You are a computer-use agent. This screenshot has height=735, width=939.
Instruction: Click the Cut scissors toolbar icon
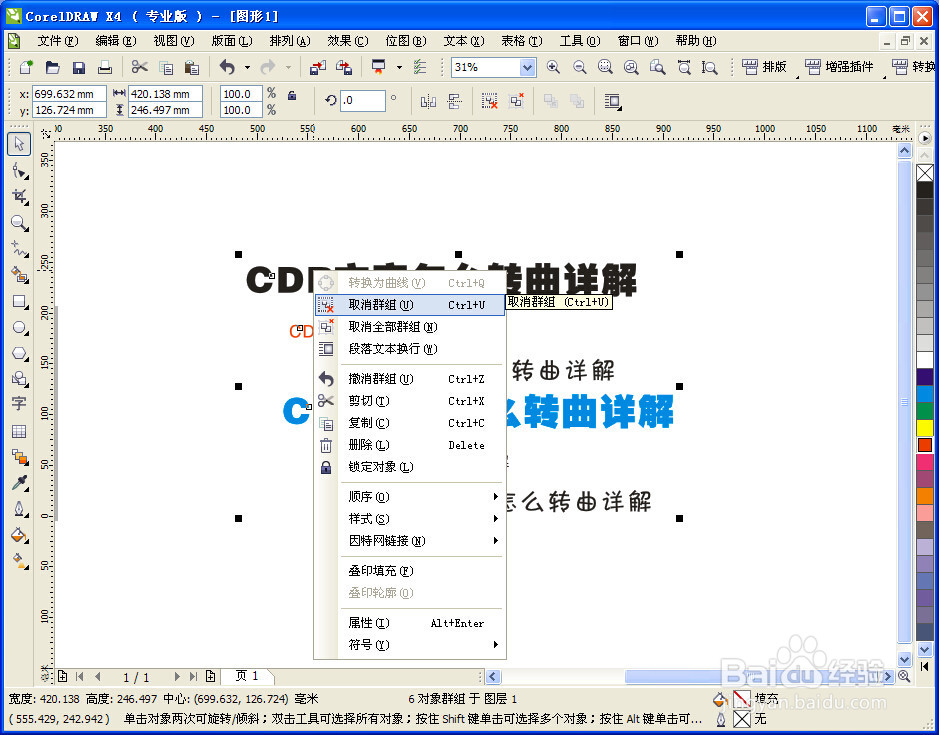tap(140, 67)
